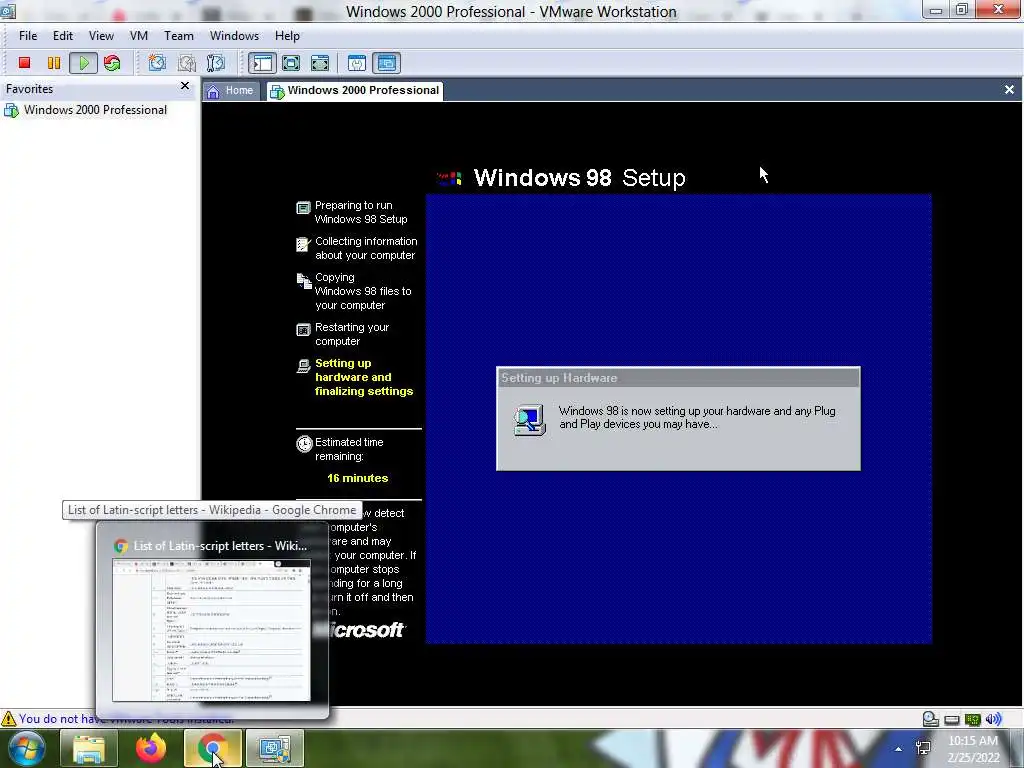Open the Windows menu
This screenshot has width=1024, height=768.
[234, 36]
